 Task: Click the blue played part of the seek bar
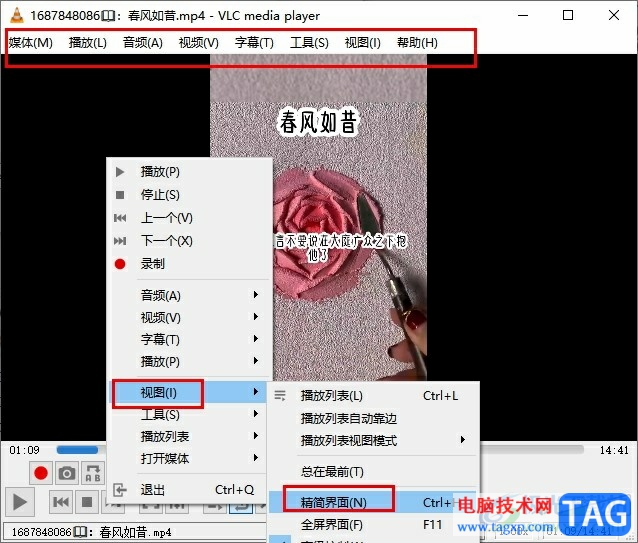[77, 450]
